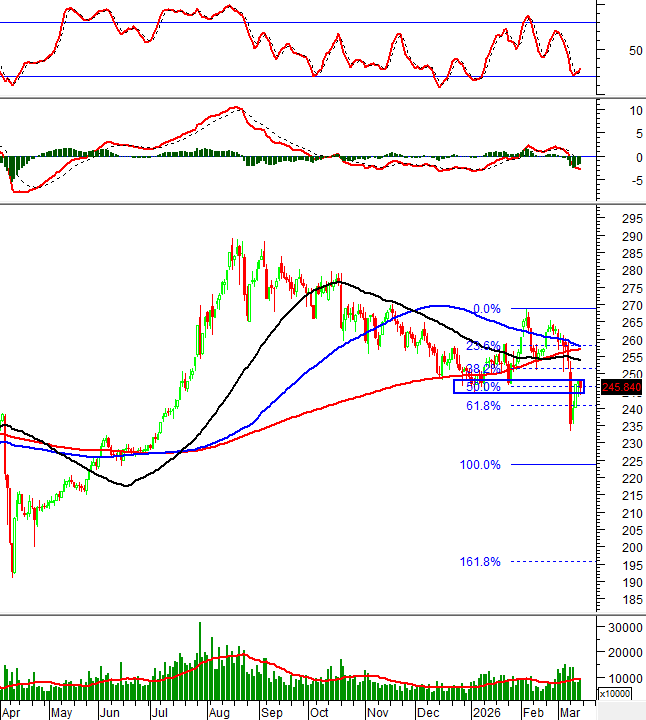This screenshot has height=720, width=646.
Task: Select the 61.8% Fibonacci retracement label
Action: pos(484,406)
